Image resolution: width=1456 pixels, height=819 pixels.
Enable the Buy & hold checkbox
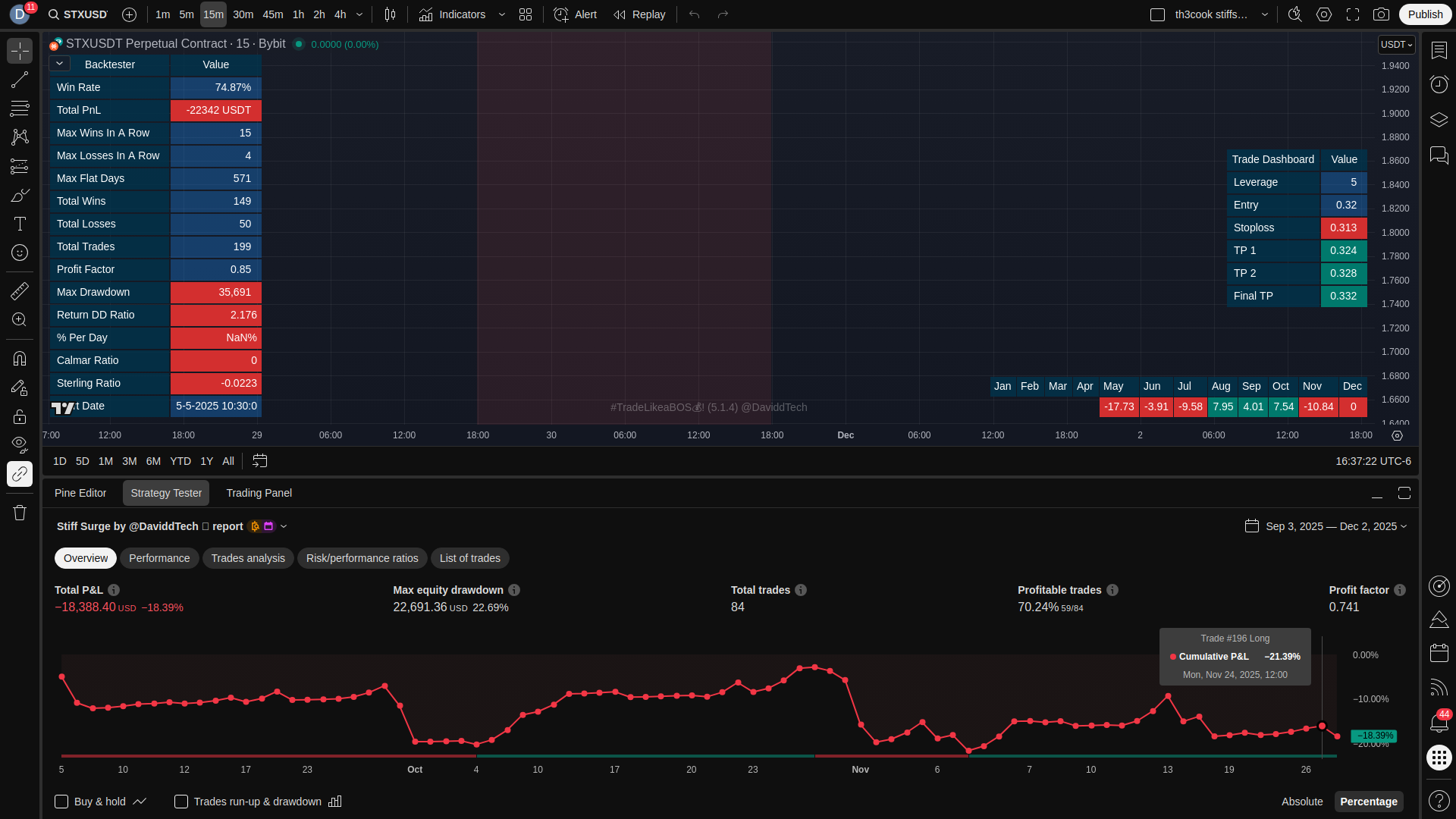61,802
